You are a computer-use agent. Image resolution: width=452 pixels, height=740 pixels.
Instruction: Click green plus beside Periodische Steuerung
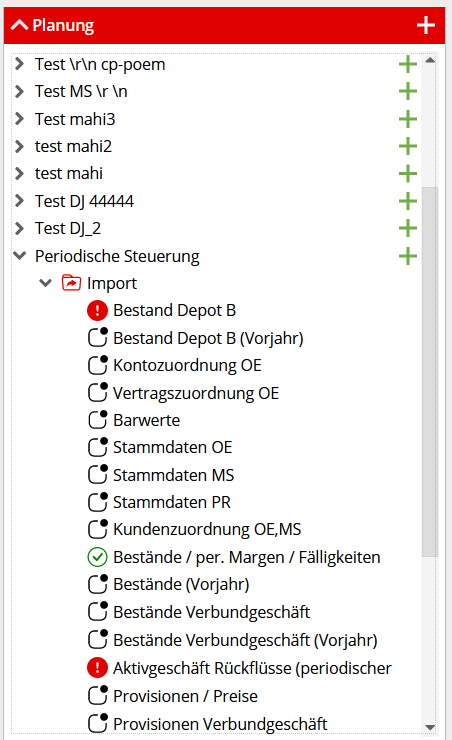[408, 256]
